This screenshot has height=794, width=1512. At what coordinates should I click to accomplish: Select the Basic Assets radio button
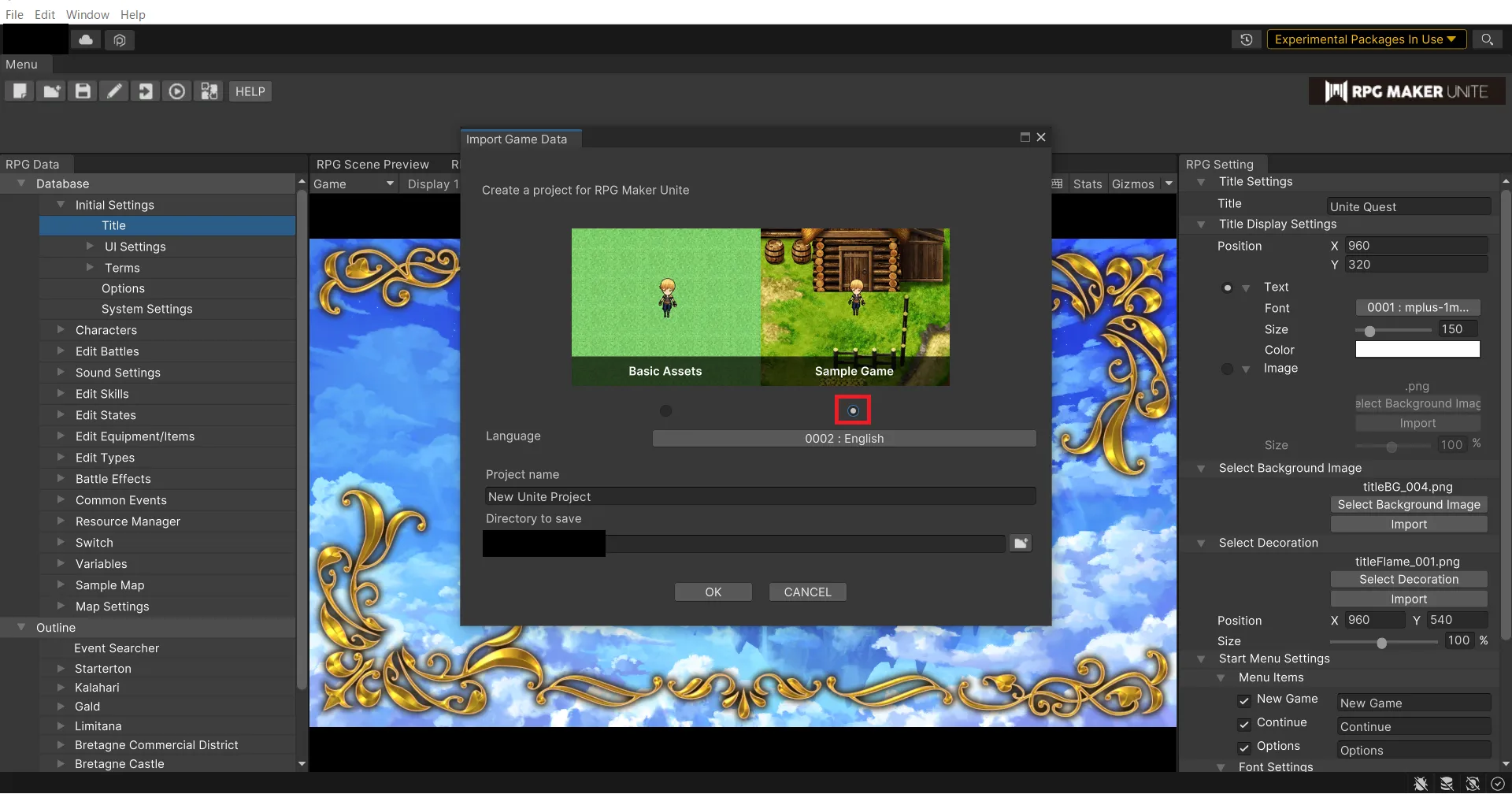[x=665, y=411]
